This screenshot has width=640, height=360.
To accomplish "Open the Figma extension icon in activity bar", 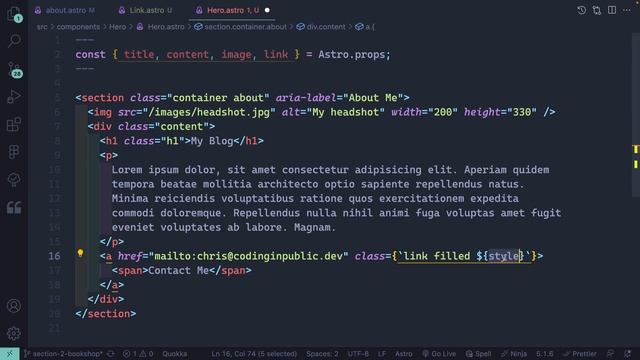I will tap(14, 152).
